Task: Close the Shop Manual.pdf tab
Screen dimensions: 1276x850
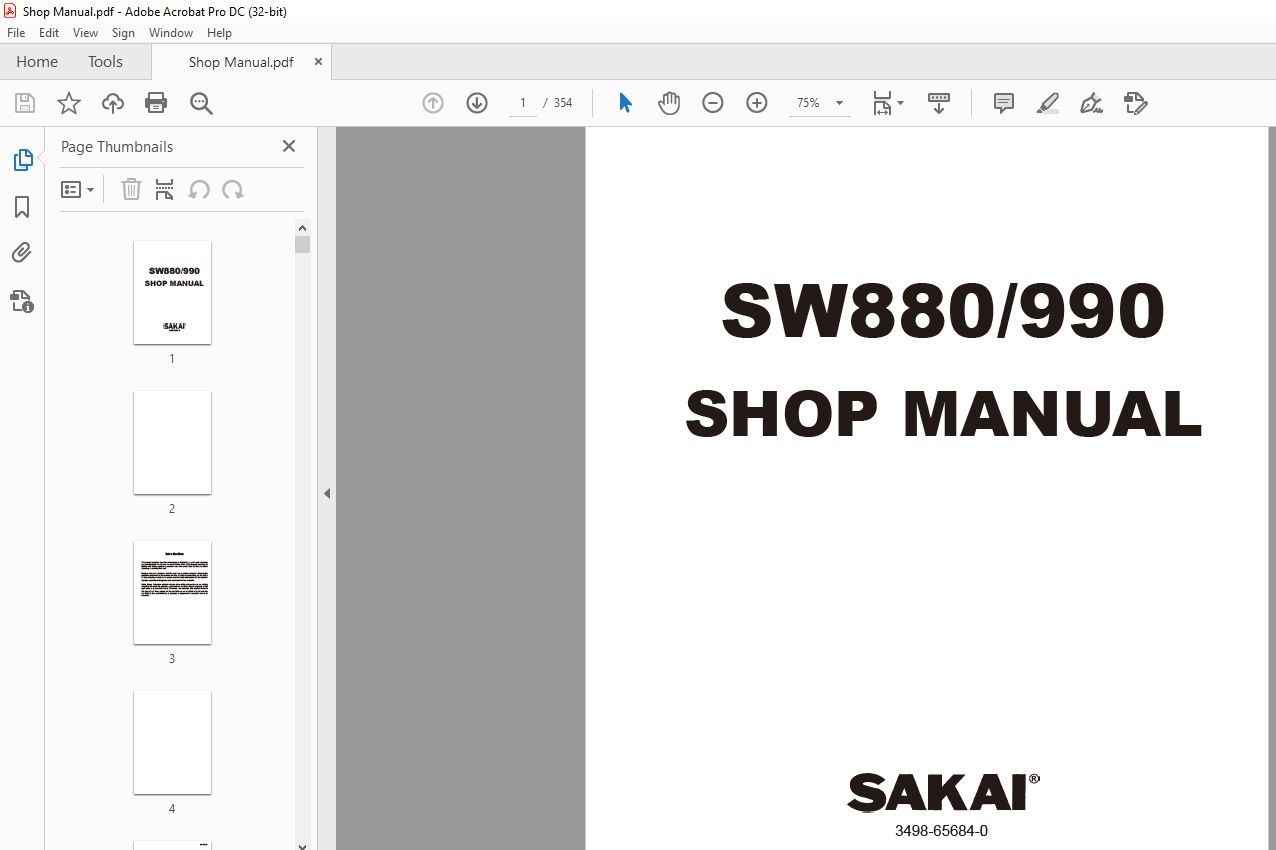Action: tap(318, 61)
